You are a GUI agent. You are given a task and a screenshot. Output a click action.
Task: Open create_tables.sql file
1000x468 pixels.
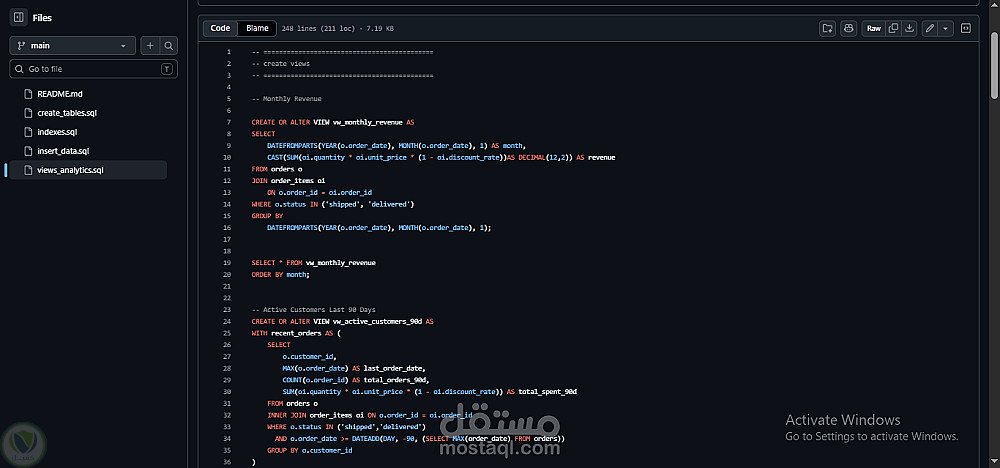coord(67,113)
